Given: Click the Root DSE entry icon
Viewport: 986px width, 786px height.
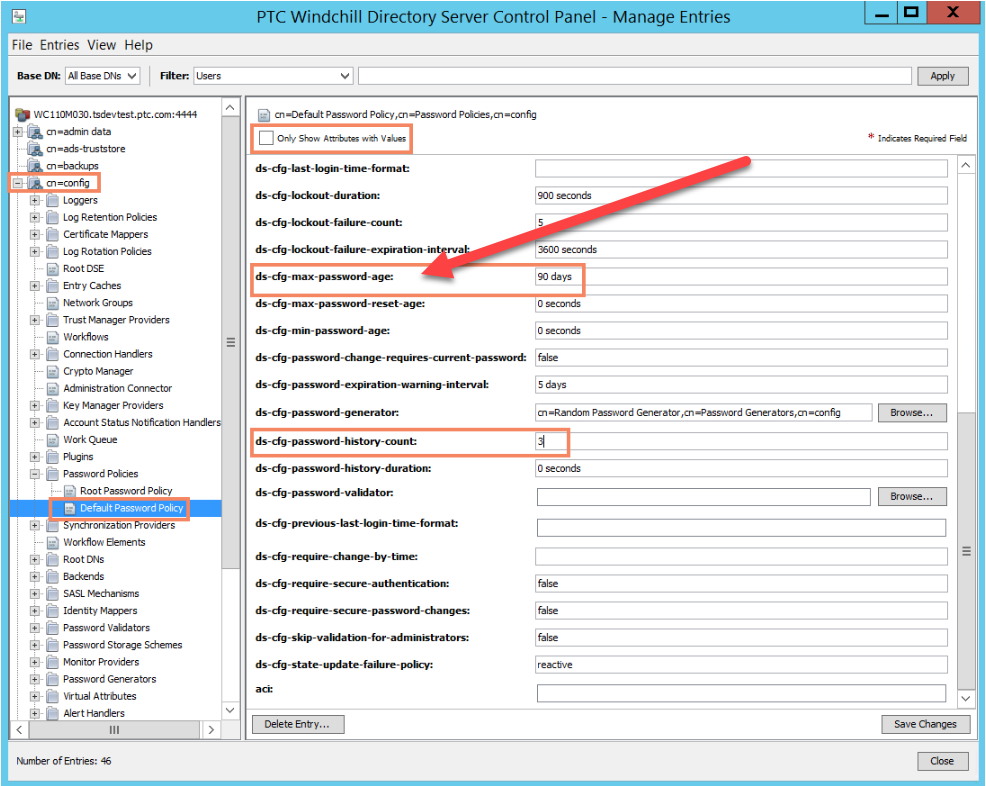Looking at the screenshot, I should (x=51, y=268).
